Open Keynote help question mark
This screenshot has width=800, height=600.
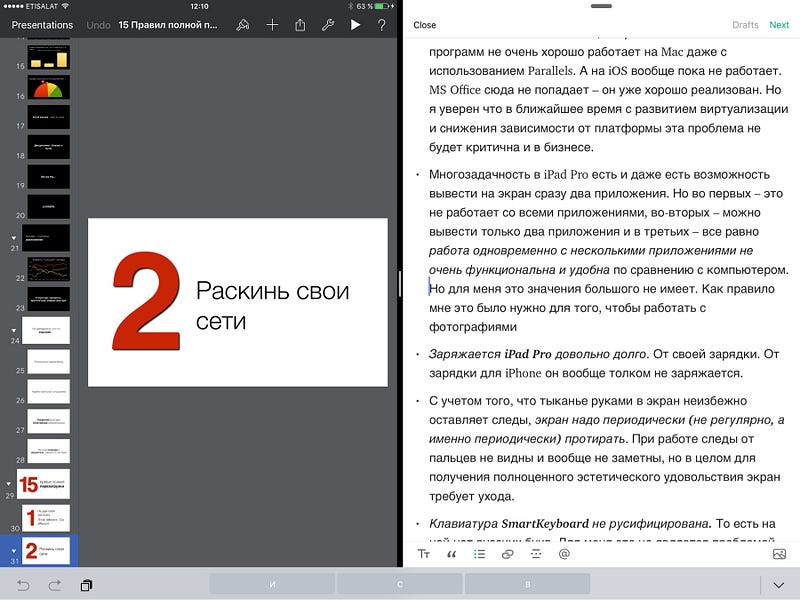[x=382, y=24]
